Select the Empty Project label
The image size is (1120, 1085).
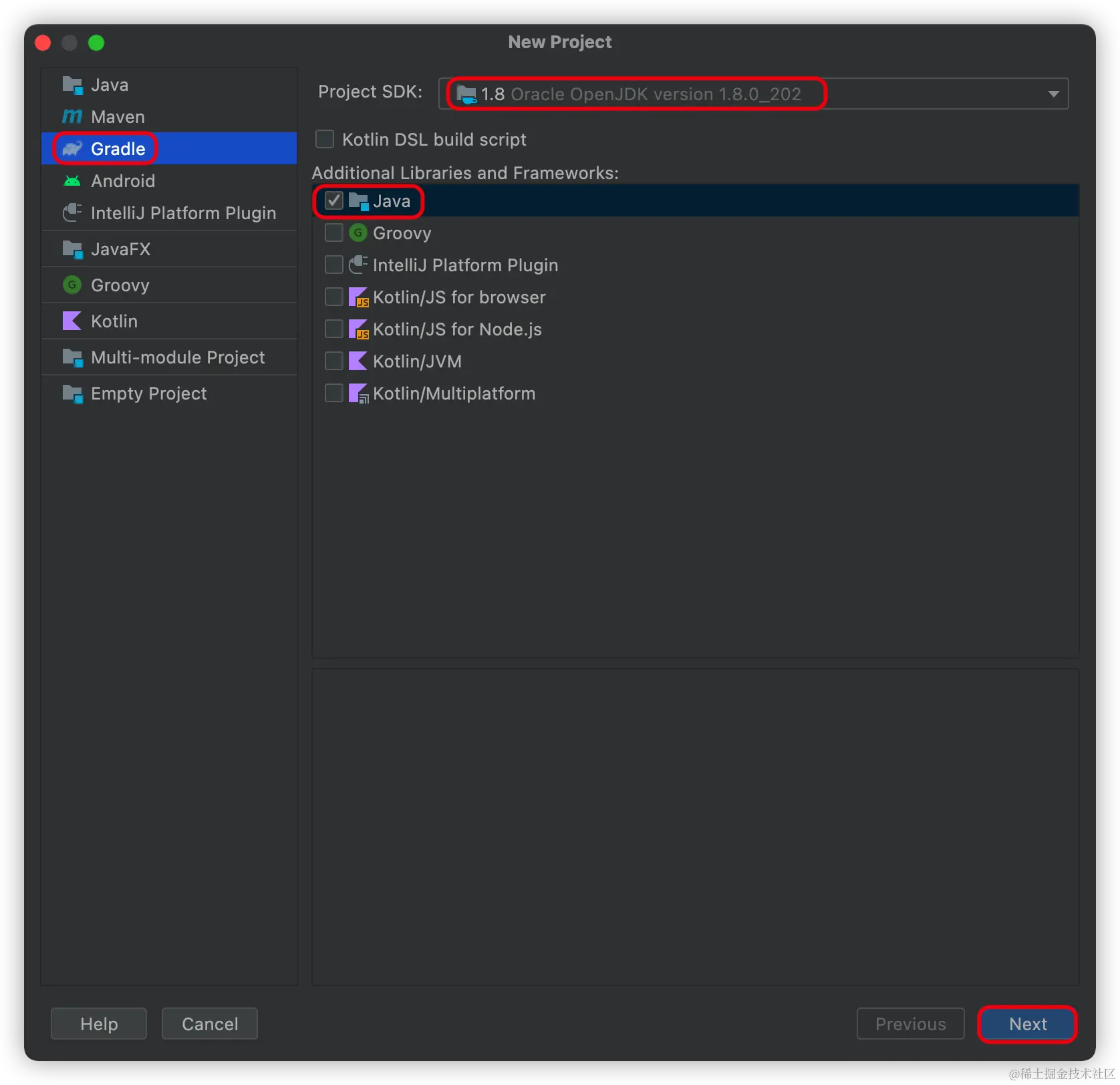[149, 394]
